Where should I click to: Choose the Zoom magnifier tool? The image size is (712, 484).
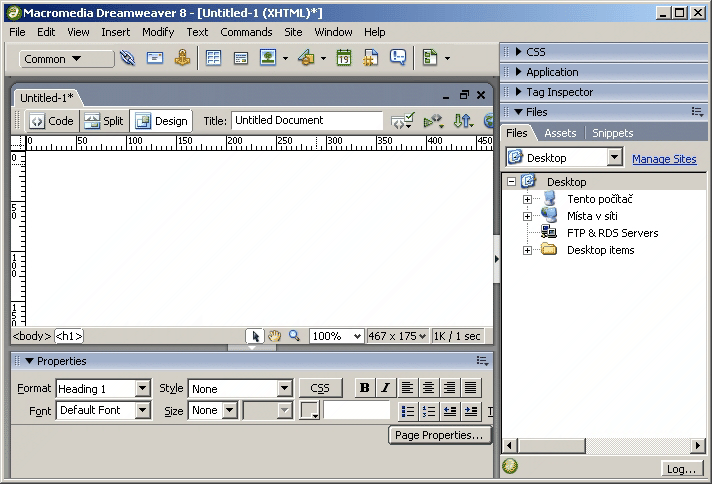point(294,336)
